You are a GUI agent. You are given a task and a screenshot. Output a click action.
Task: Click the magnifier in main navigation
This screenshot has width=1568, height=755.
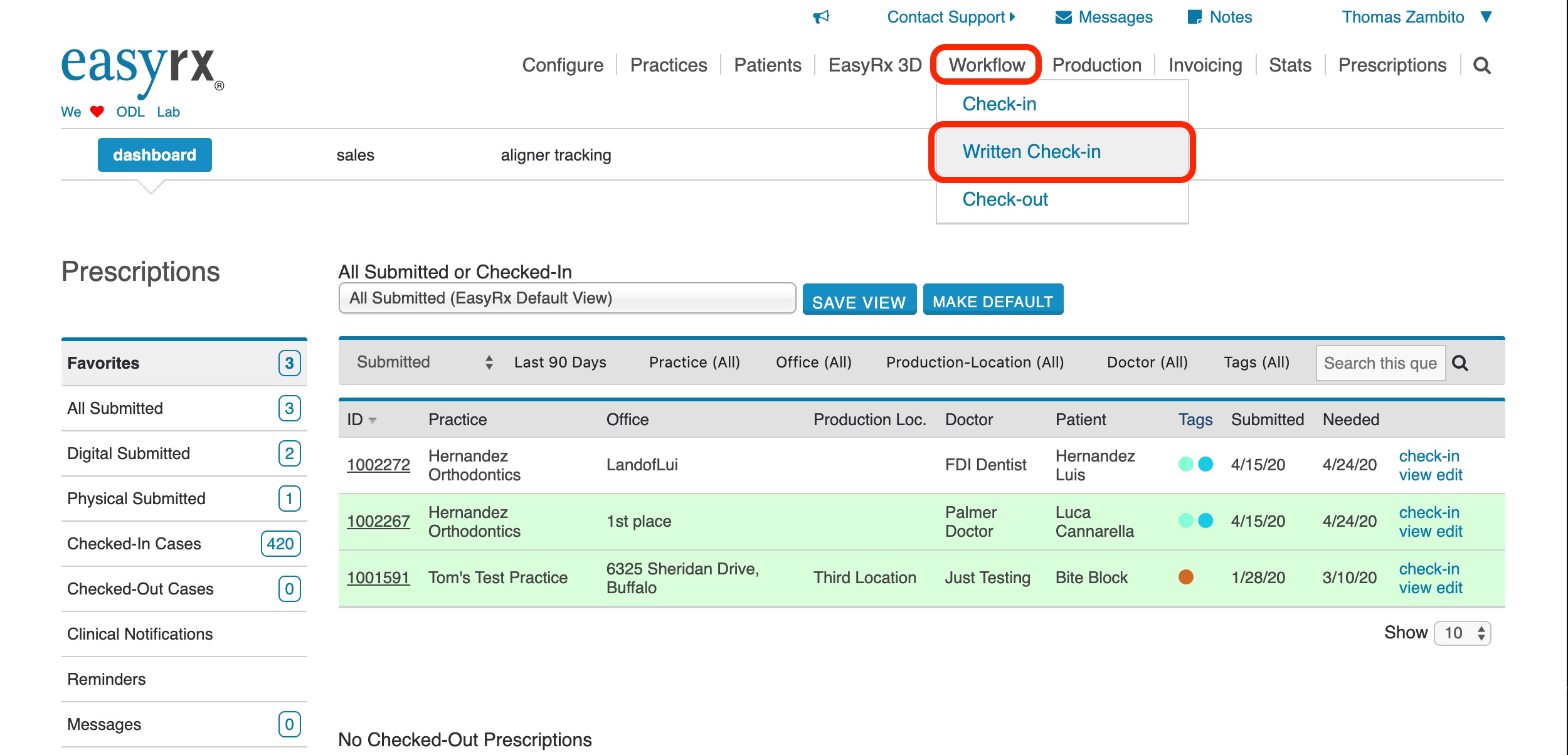(x=1481, y=65)
